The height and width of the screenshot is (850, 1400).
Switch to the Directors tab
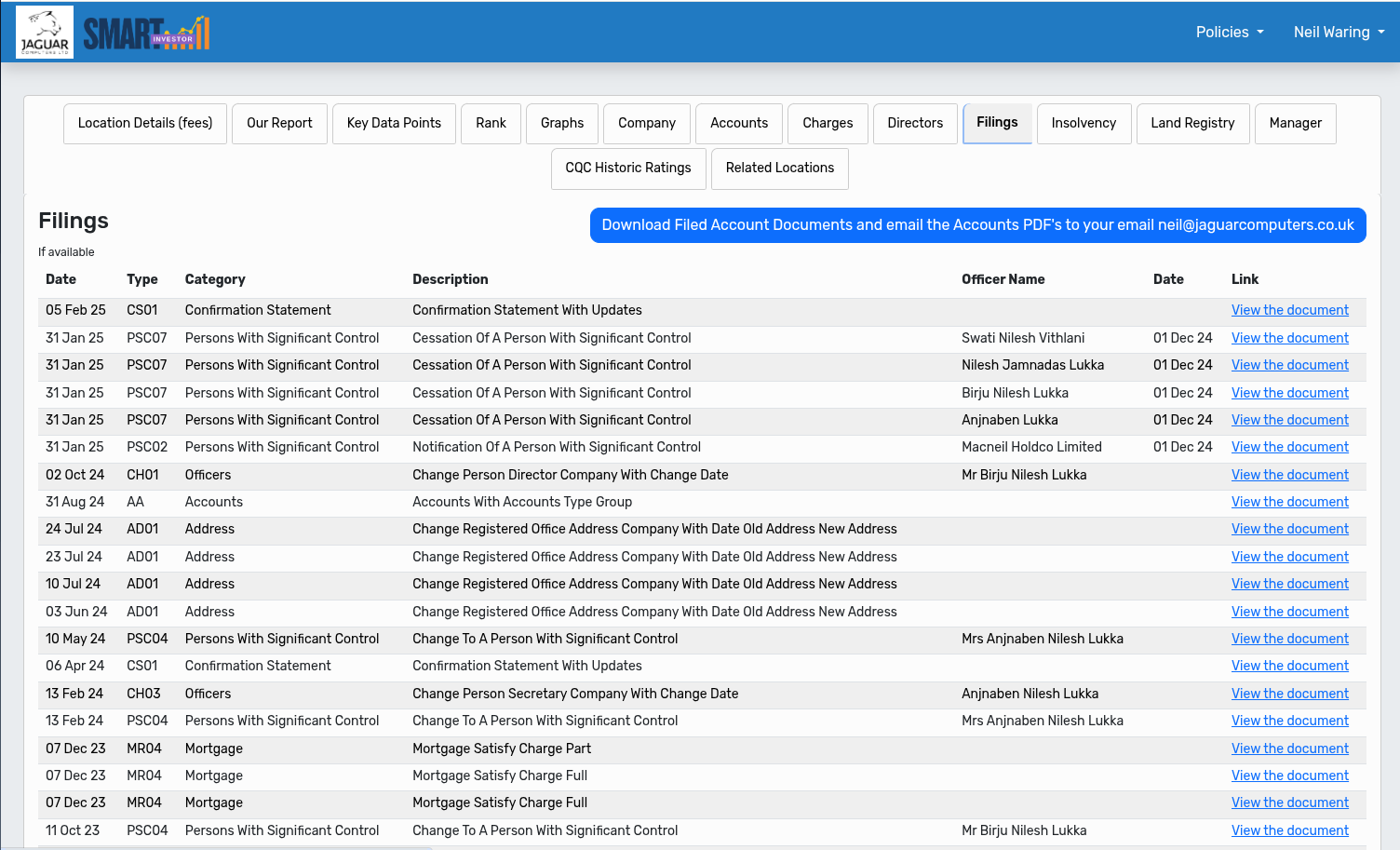[915, 124]
